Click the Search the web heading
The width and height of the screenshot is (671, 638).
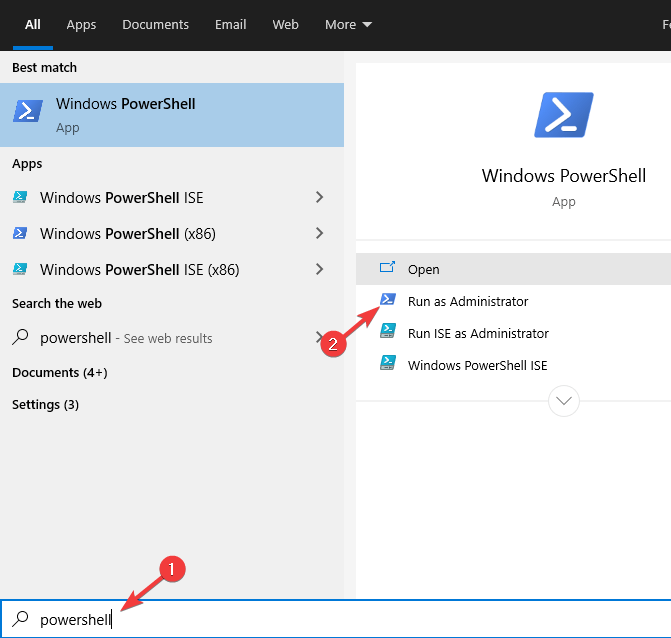coord(57,303)
